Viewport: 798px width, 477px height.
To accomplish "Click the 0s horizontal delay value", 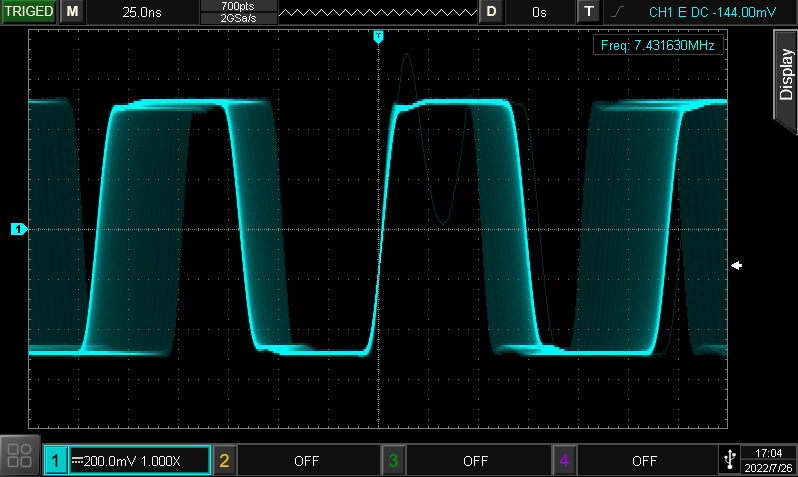I will pyautogui.click(x=539, y=12).
